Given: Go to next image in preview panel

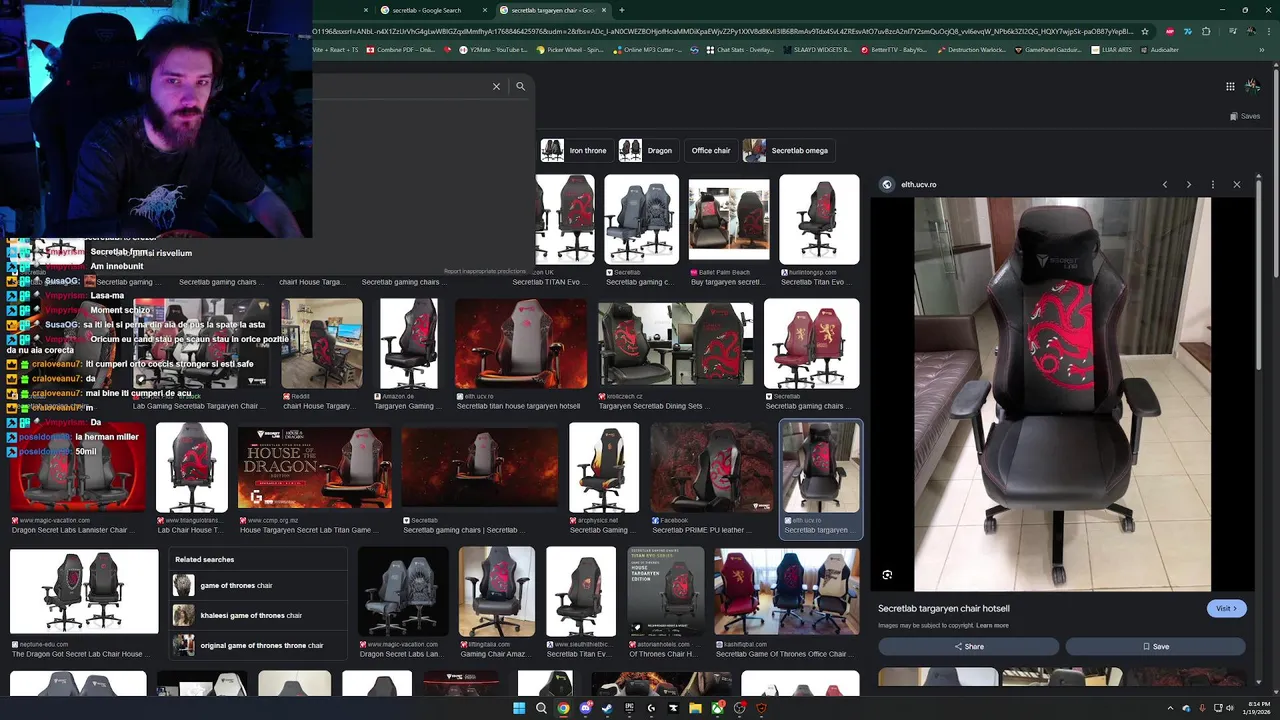Looking at the screenshot, I should tap(1188, 185).
